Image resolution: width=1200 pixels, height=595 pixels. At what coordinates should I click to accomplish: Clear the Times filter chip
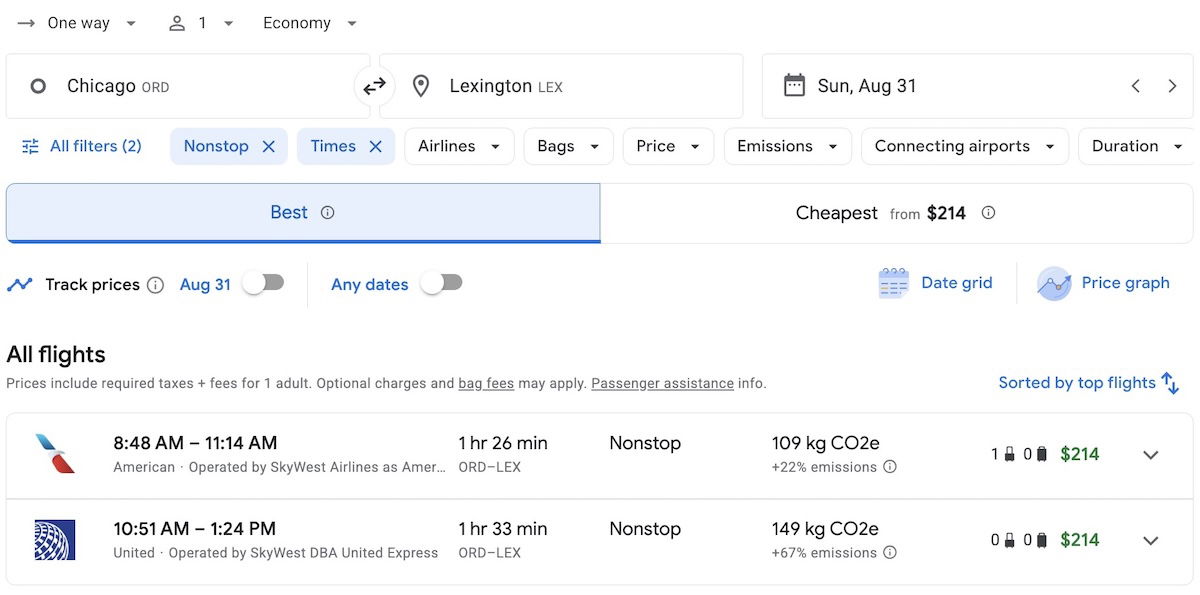[375, 146]
